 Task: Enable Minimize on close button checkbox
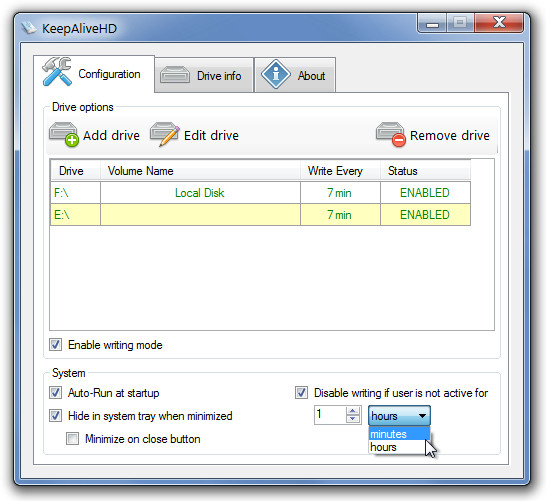72,439
